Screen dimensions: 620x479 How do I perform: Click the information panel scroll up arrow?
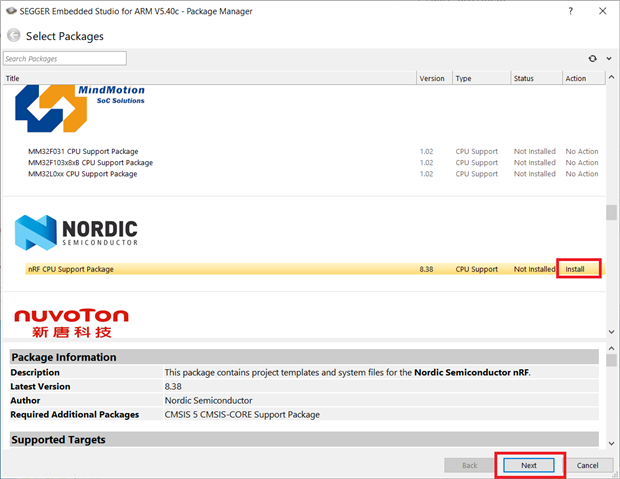(611, 348)
